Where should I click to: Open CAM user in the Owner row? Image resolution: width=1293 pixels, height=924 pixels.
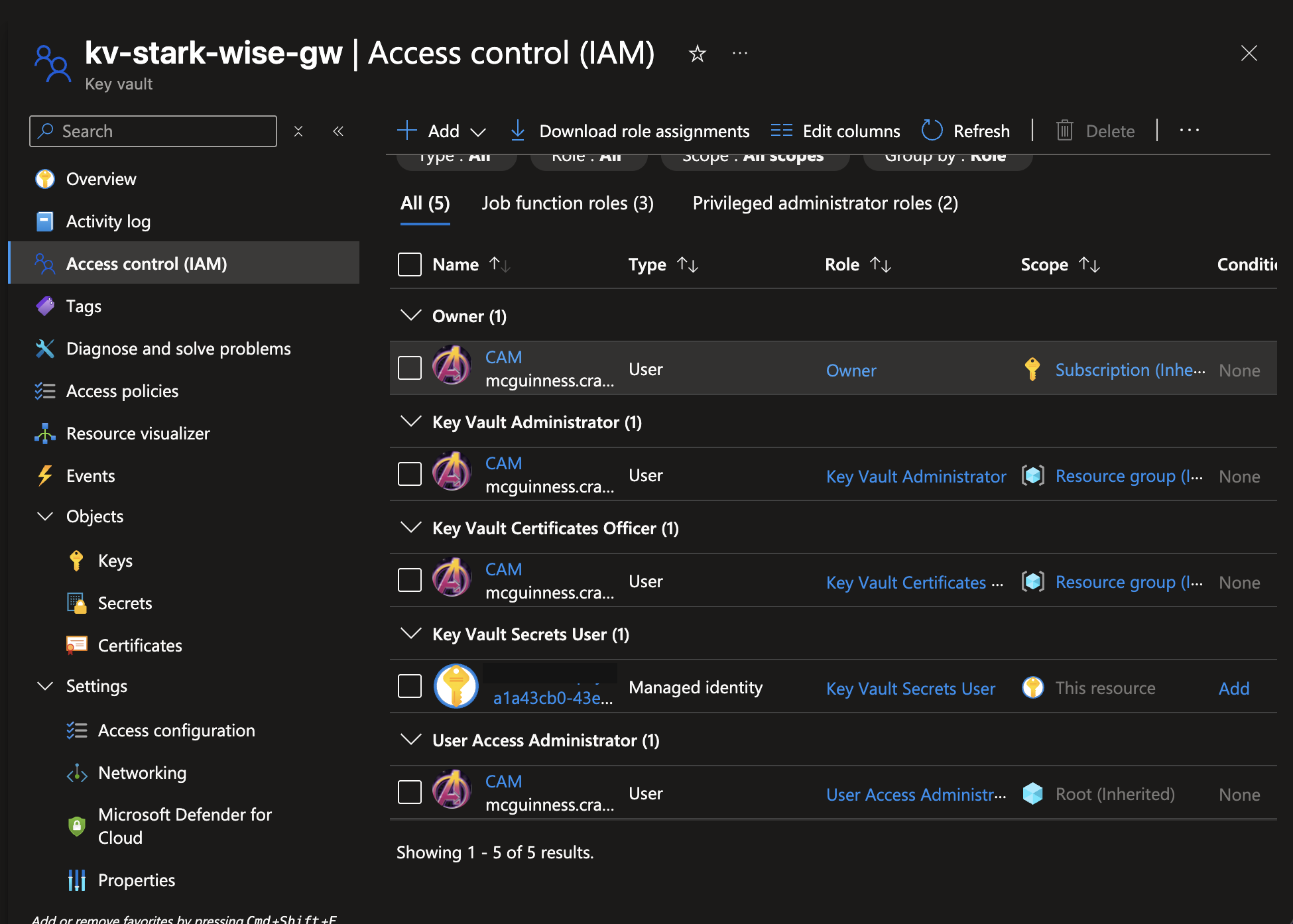503,357
